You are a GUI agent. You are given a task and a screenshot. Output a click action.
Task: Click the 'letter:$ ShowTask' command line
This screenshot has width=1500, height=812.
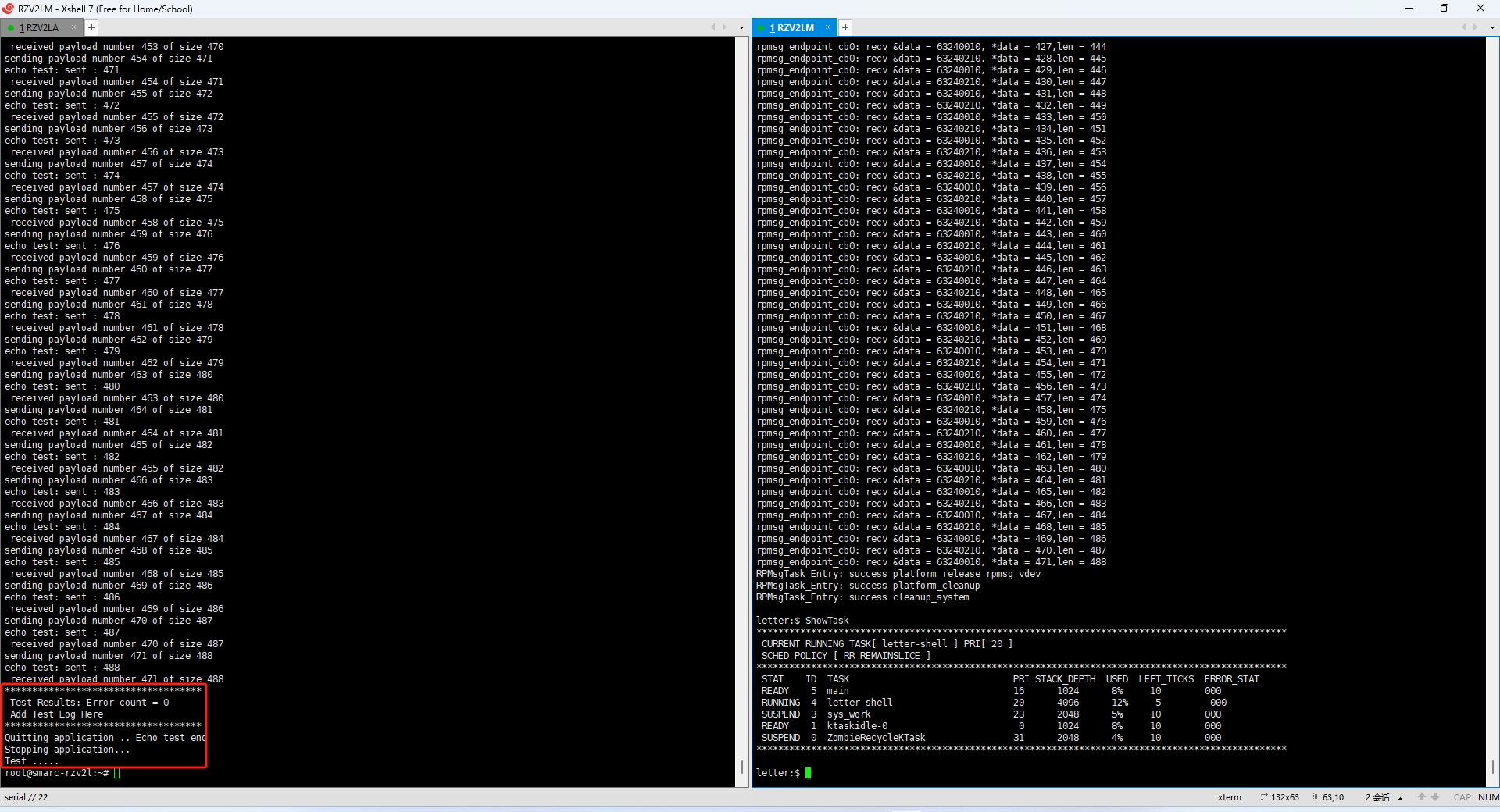coord(802,621)
